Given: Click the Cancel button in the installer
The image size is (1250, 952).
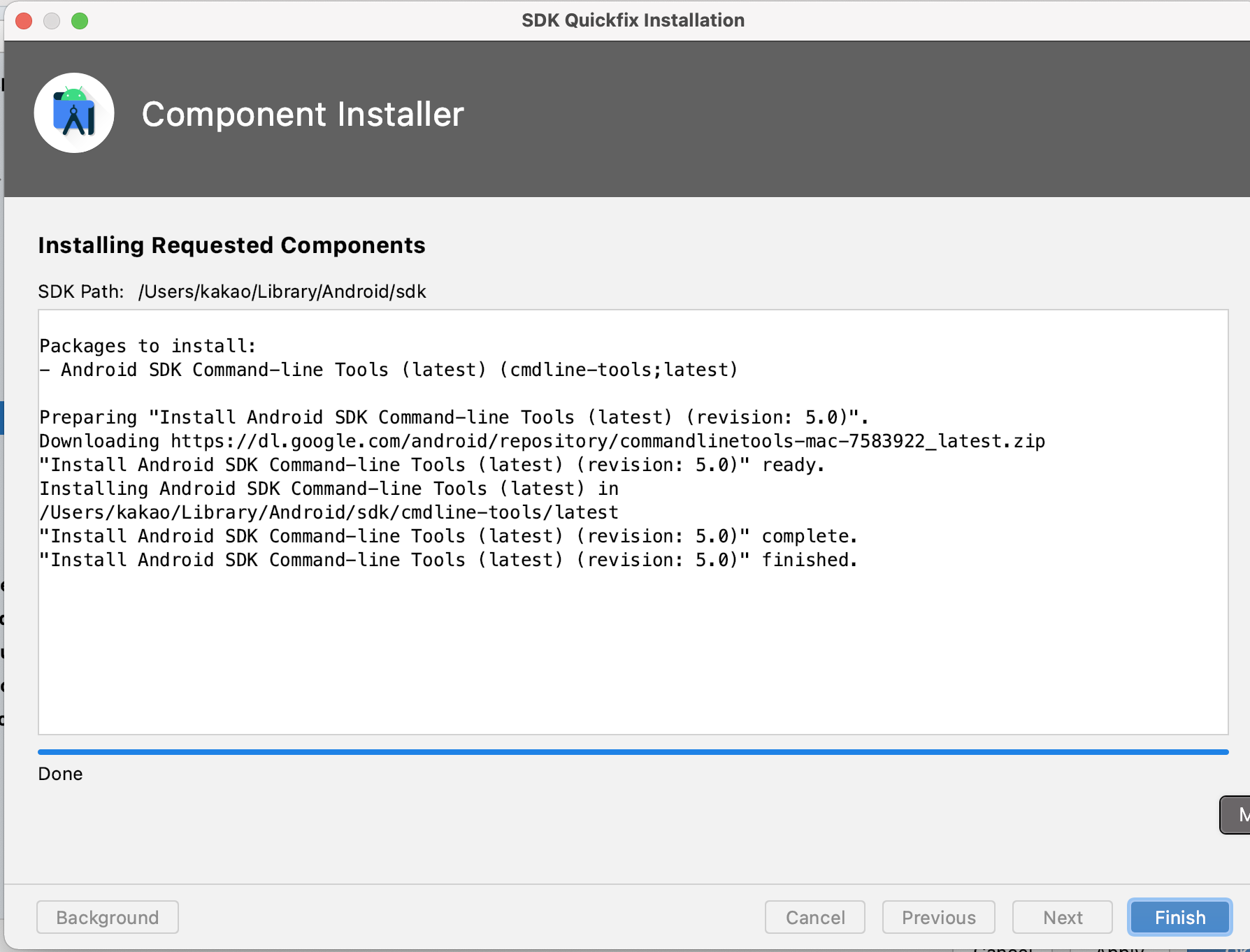Looking at the screenshot, I should pos(815,917).
